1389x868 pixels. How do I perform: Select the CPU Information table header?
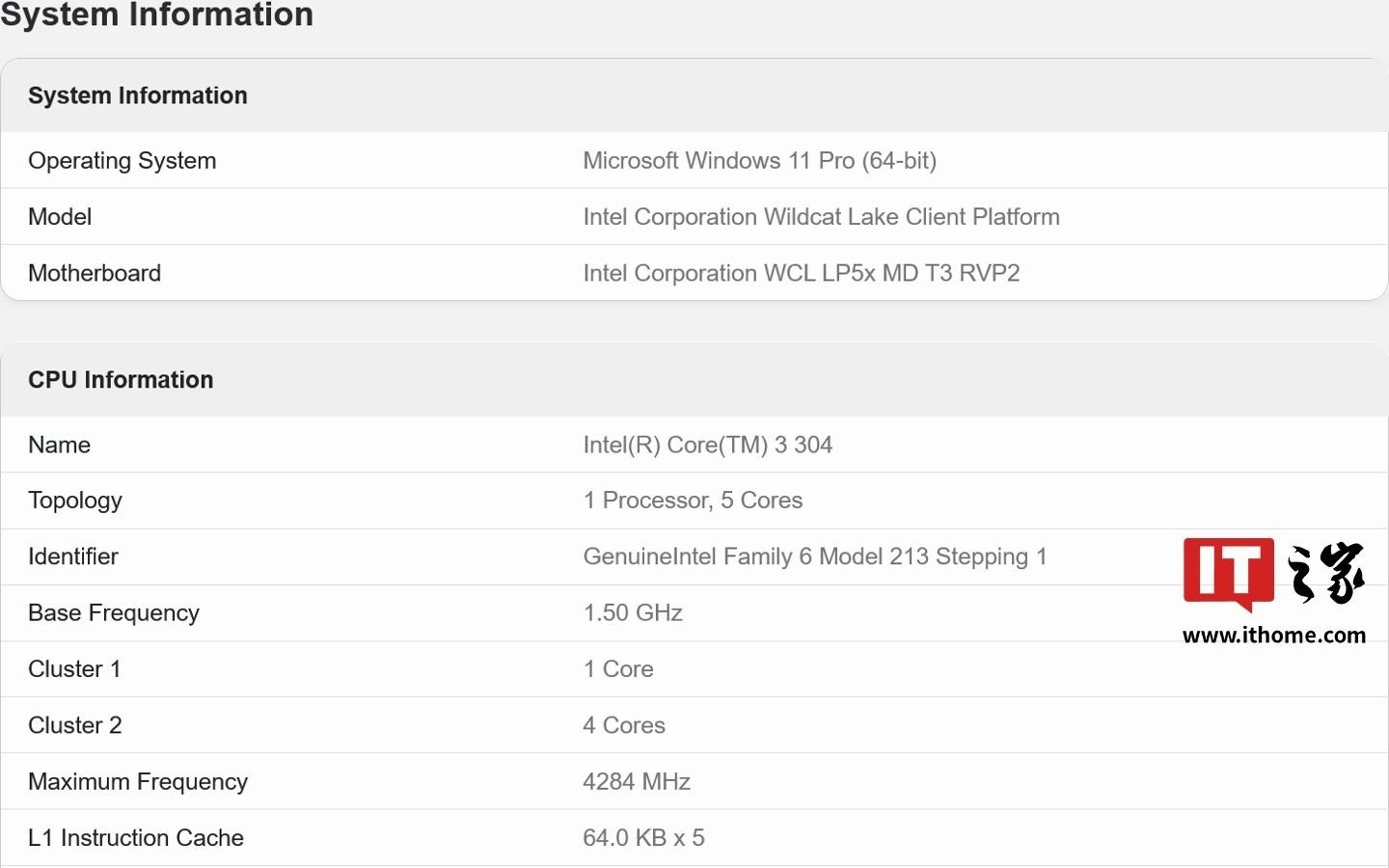[x=121, y=380]
